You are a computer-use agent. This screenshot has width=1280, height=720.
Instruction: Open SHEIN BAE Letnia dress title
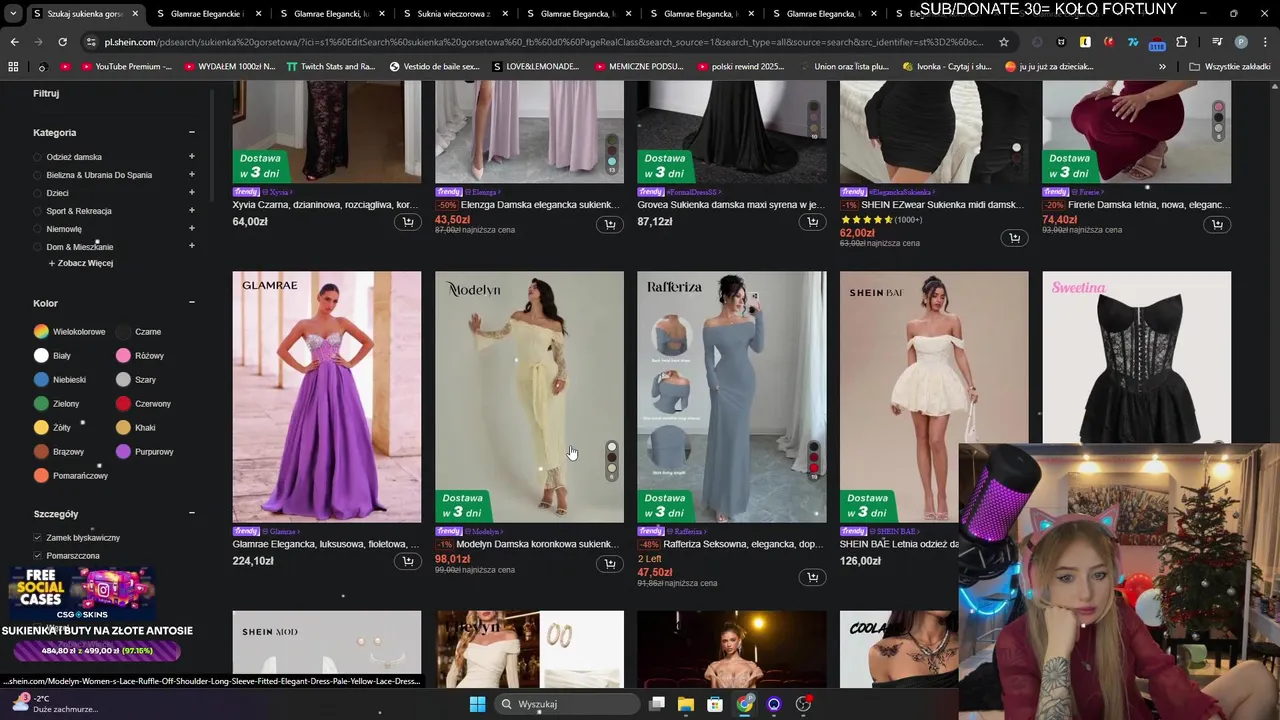(899, 544)
